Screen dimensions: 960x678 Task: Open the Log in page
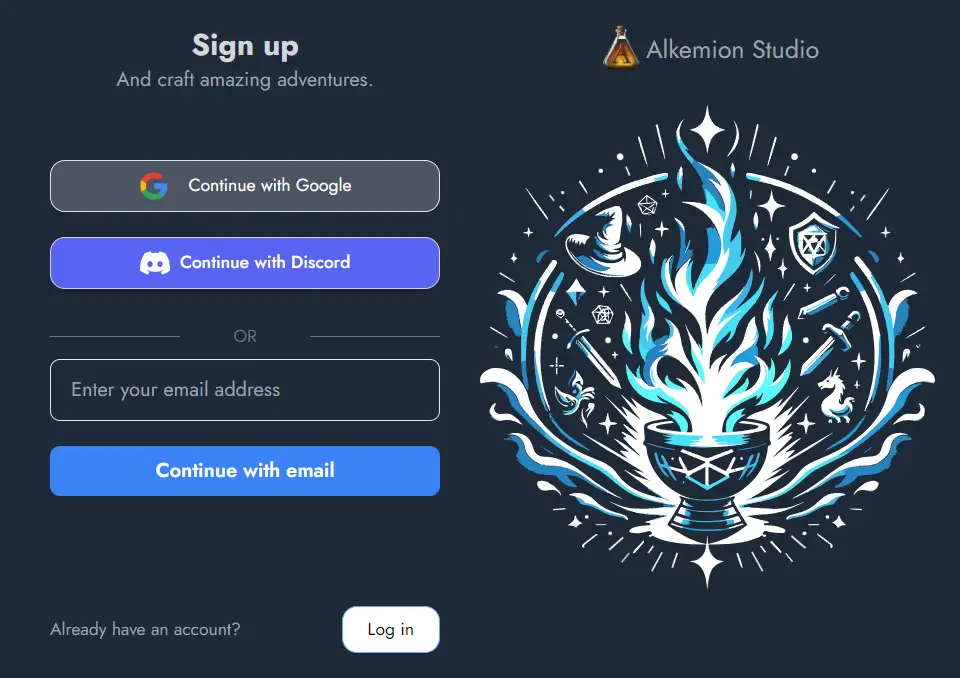coord(391,629)
